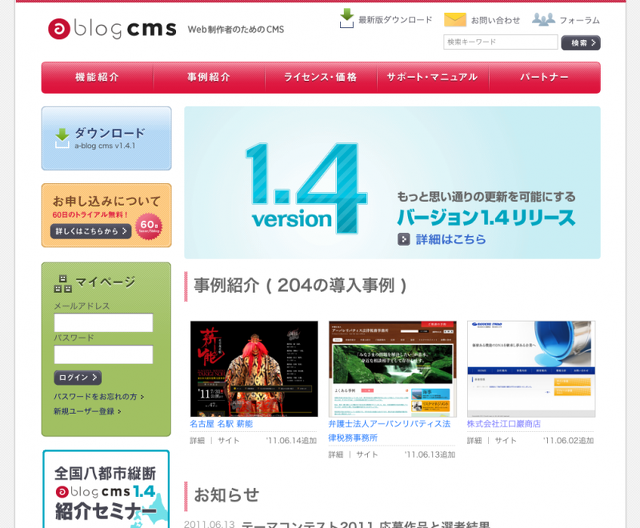
Task: Click the パスワード input field
Action: point(103,355)
